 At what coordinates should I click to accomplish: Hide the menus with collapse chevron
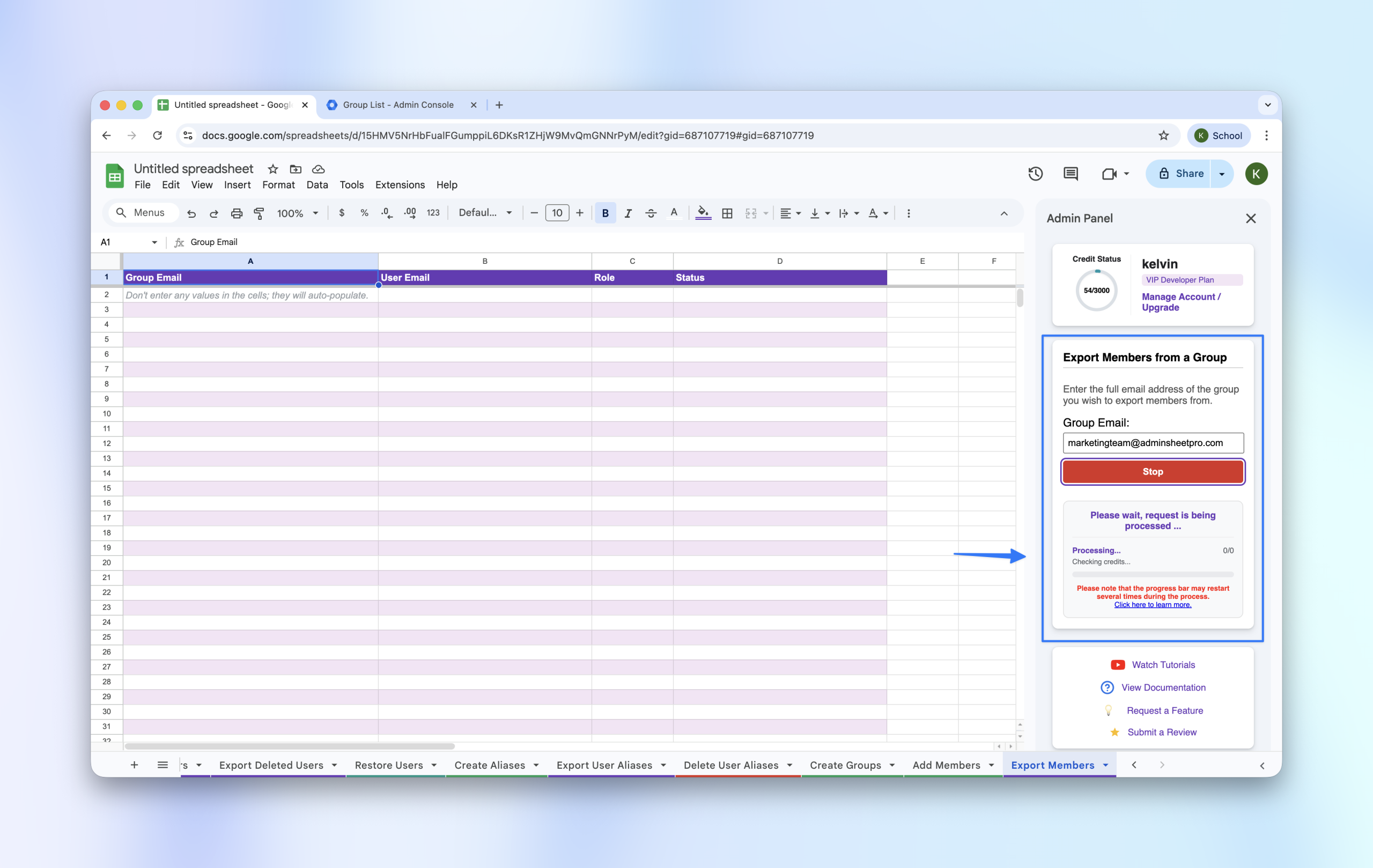click(1004, 213)
